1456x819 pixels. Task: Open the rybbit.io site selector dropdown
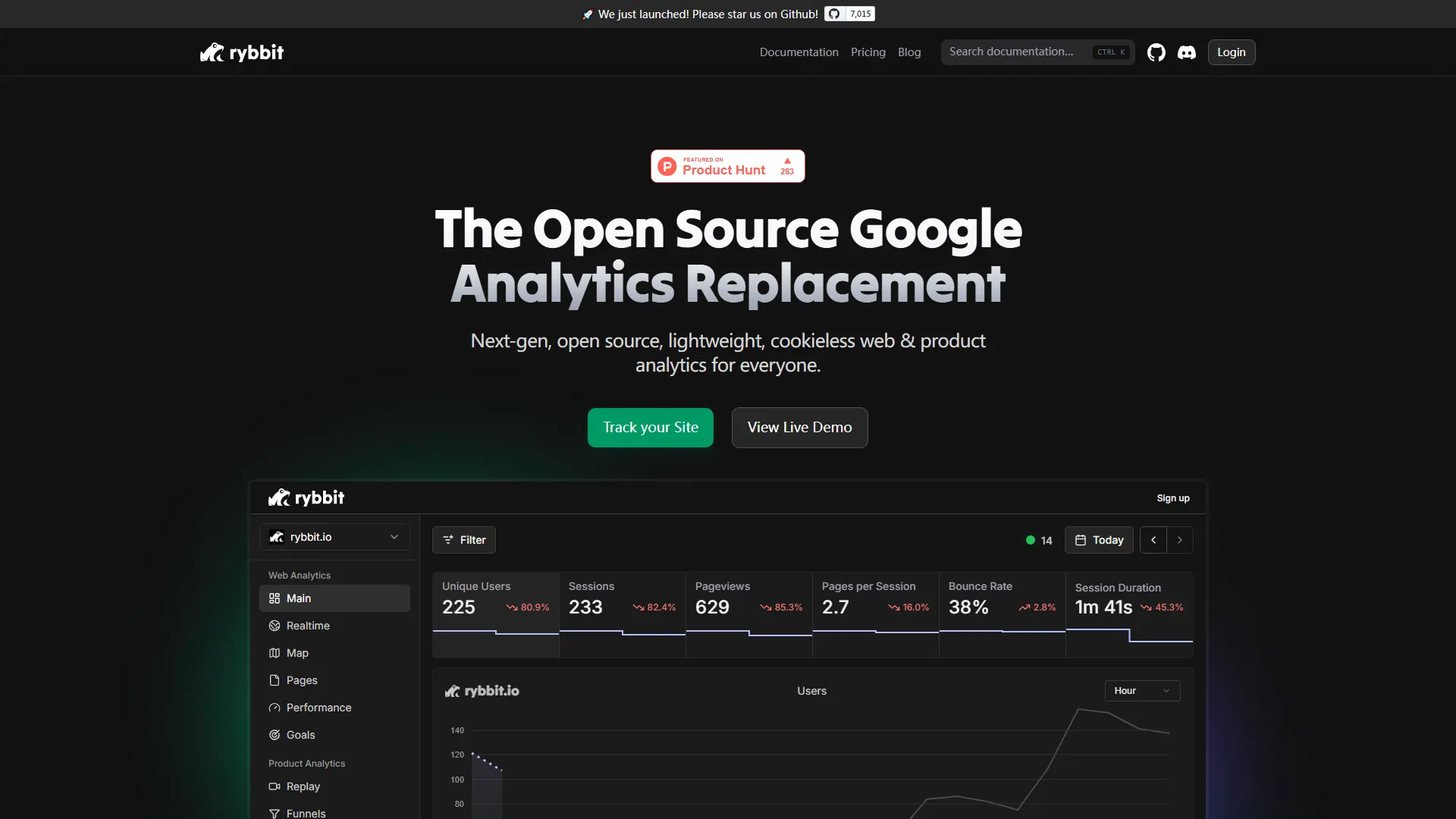coord(334,537)
